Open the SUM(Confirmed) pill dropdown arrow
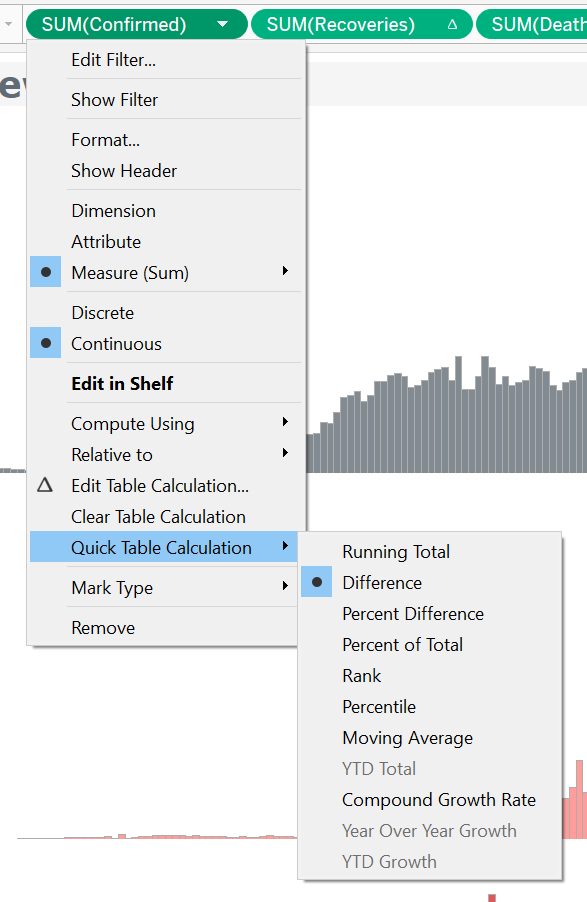This screenshot has width=587, height=902. pos(223,24)
